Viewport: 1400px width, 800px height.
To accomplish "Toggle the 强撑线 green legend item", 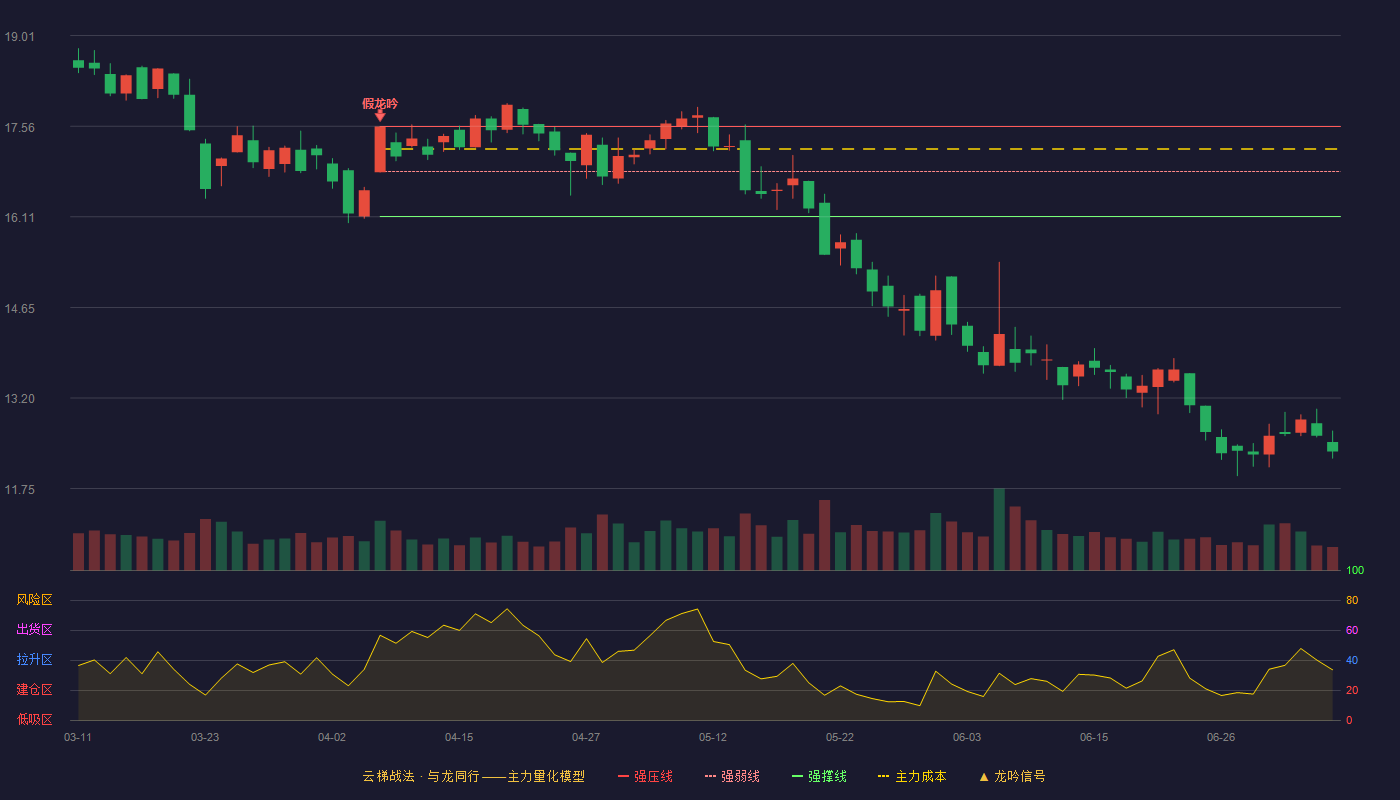I will coord(819,776).
